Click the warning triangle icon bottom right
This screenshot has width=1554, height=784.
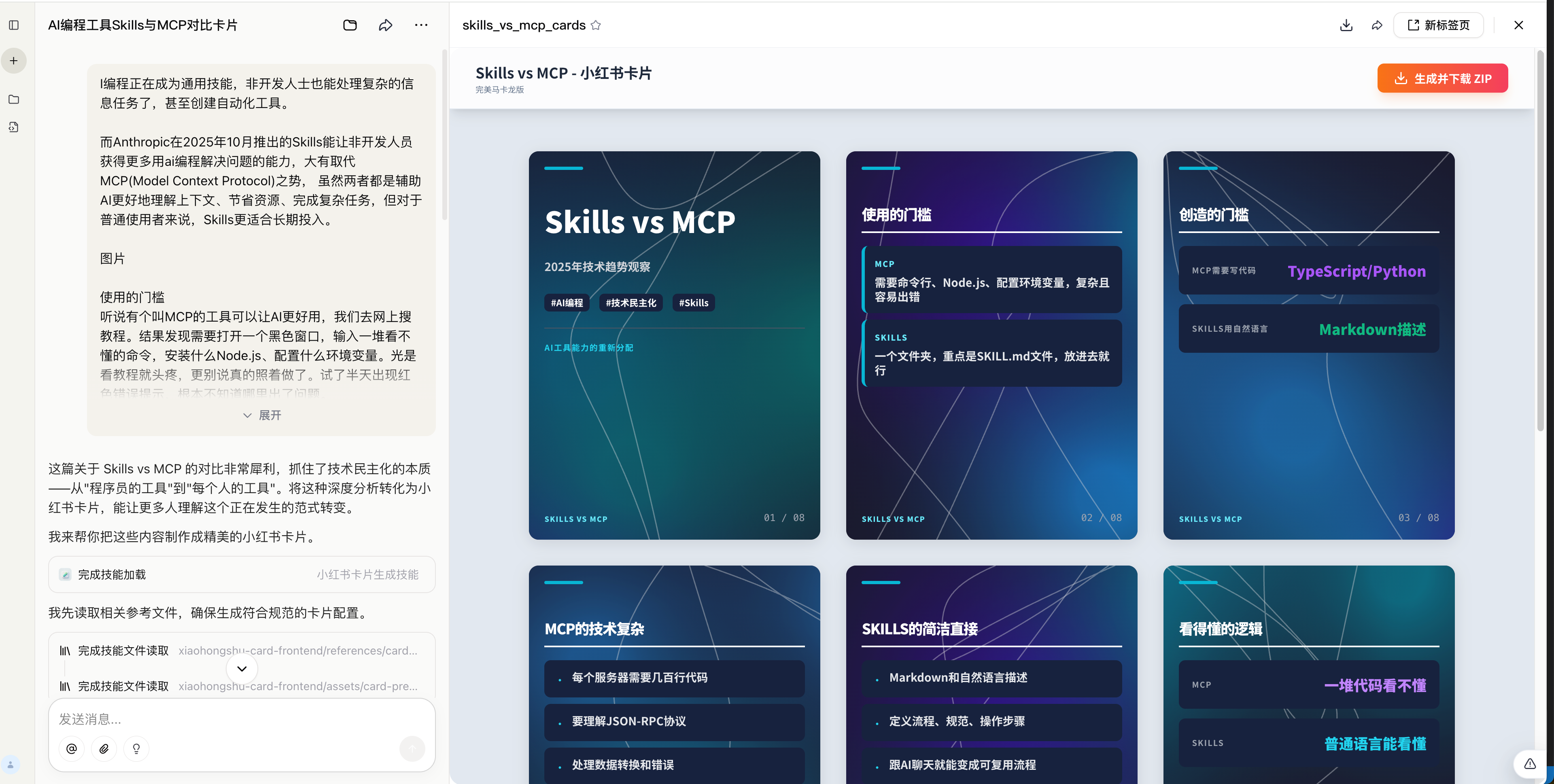1530,763
